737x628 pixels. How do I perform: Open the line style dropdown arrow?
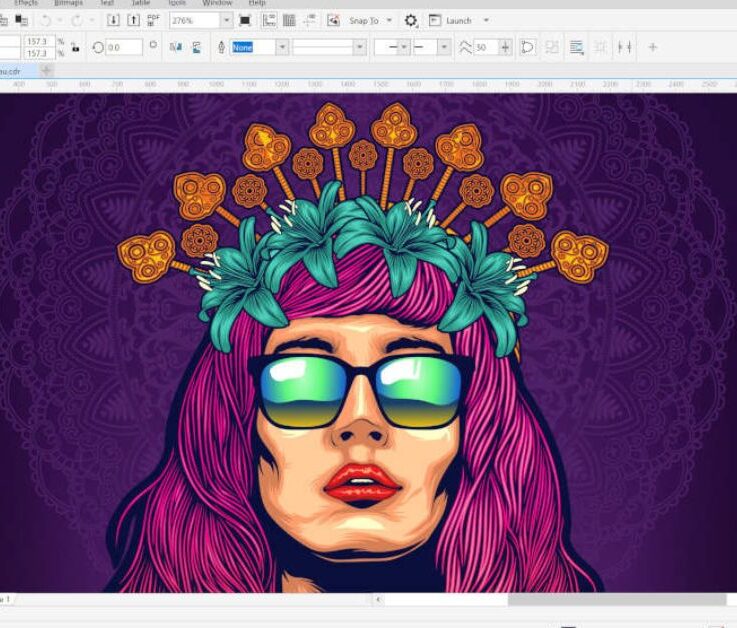coord(360,47)
